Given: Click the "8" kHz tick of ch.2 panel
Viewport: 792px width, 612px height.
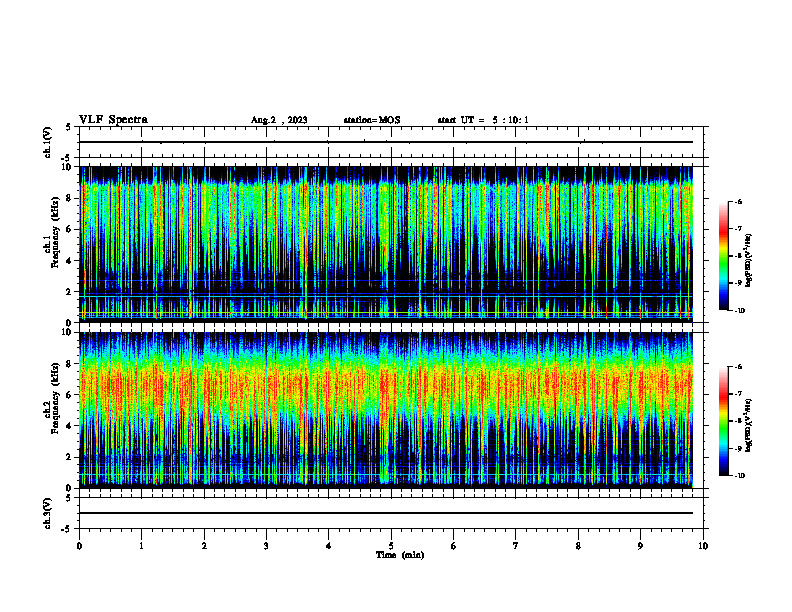Looking at the screenshot, I should (x=69, y=364).
